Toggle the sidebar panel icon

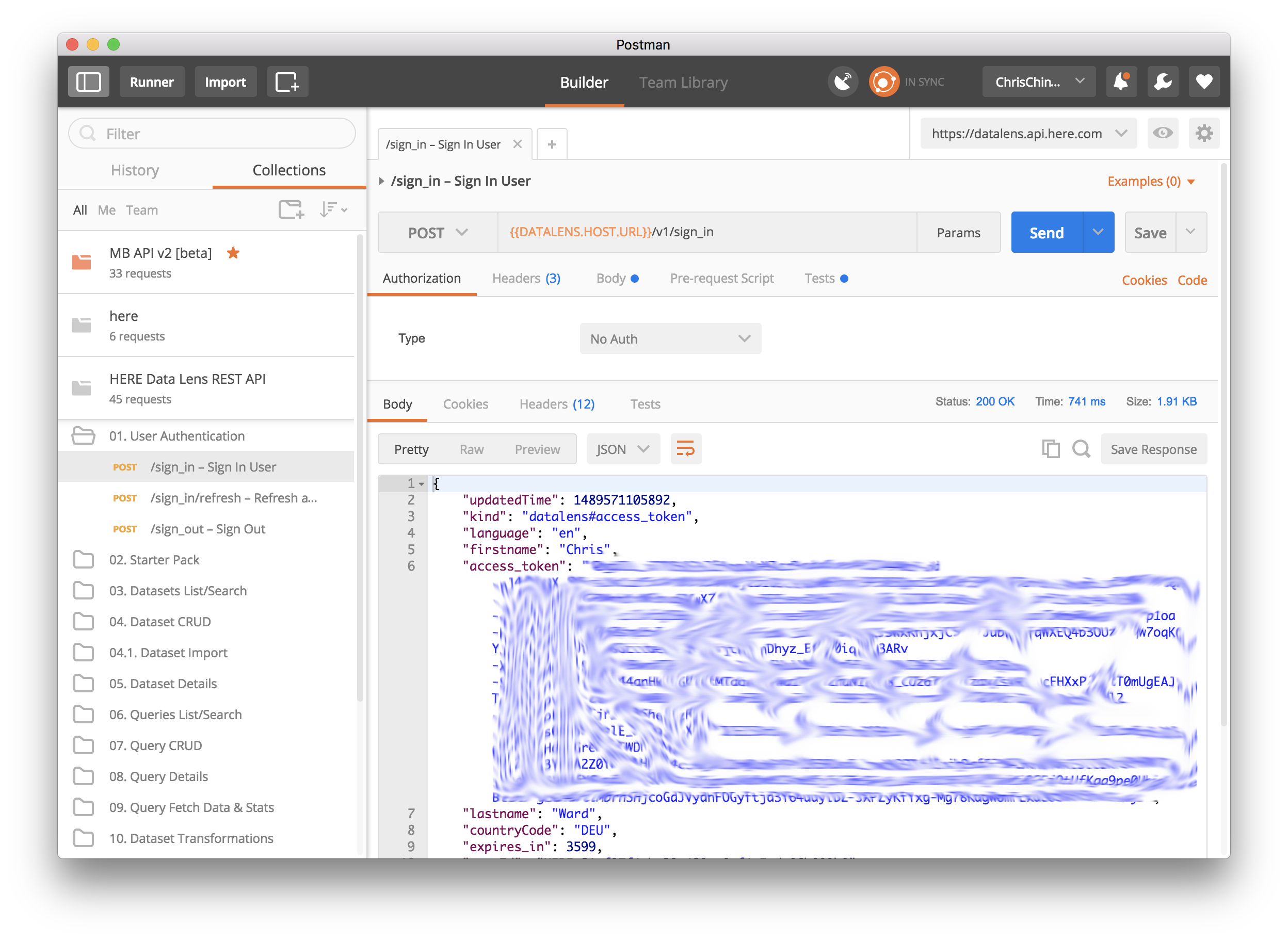(x=88, y=82)
